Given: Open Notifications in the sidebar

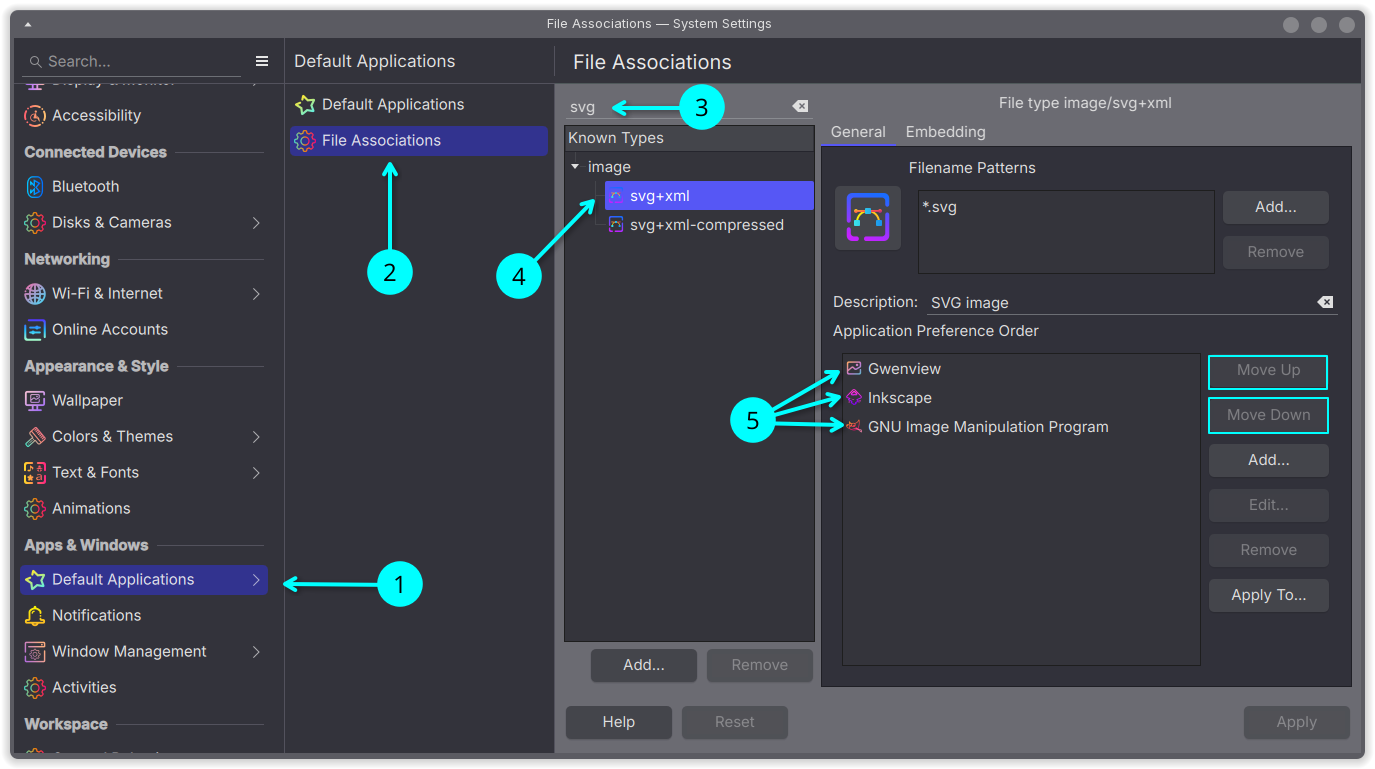Looking at the screenshot, I should (x=144, y=616).
